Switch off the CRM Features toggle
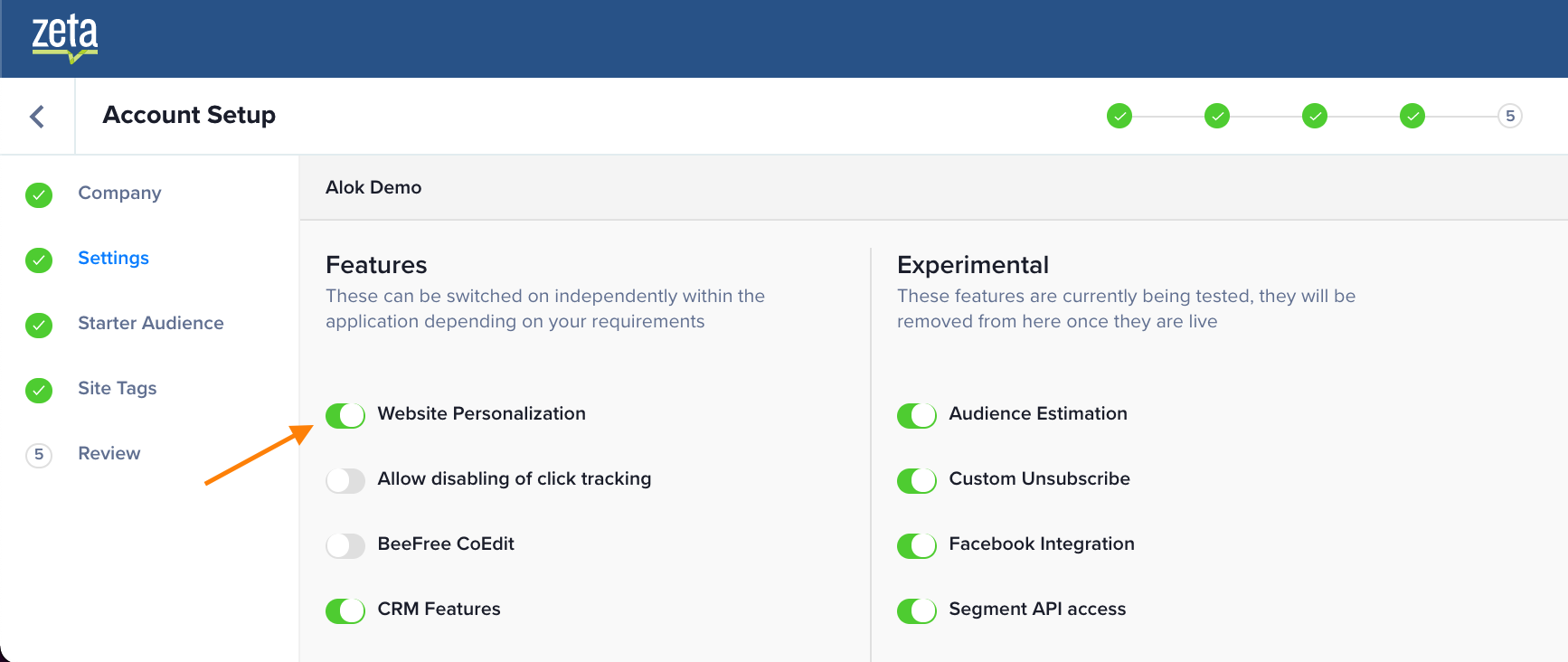1568x662 pixels. pyautogui.click(x=345, y=610)
